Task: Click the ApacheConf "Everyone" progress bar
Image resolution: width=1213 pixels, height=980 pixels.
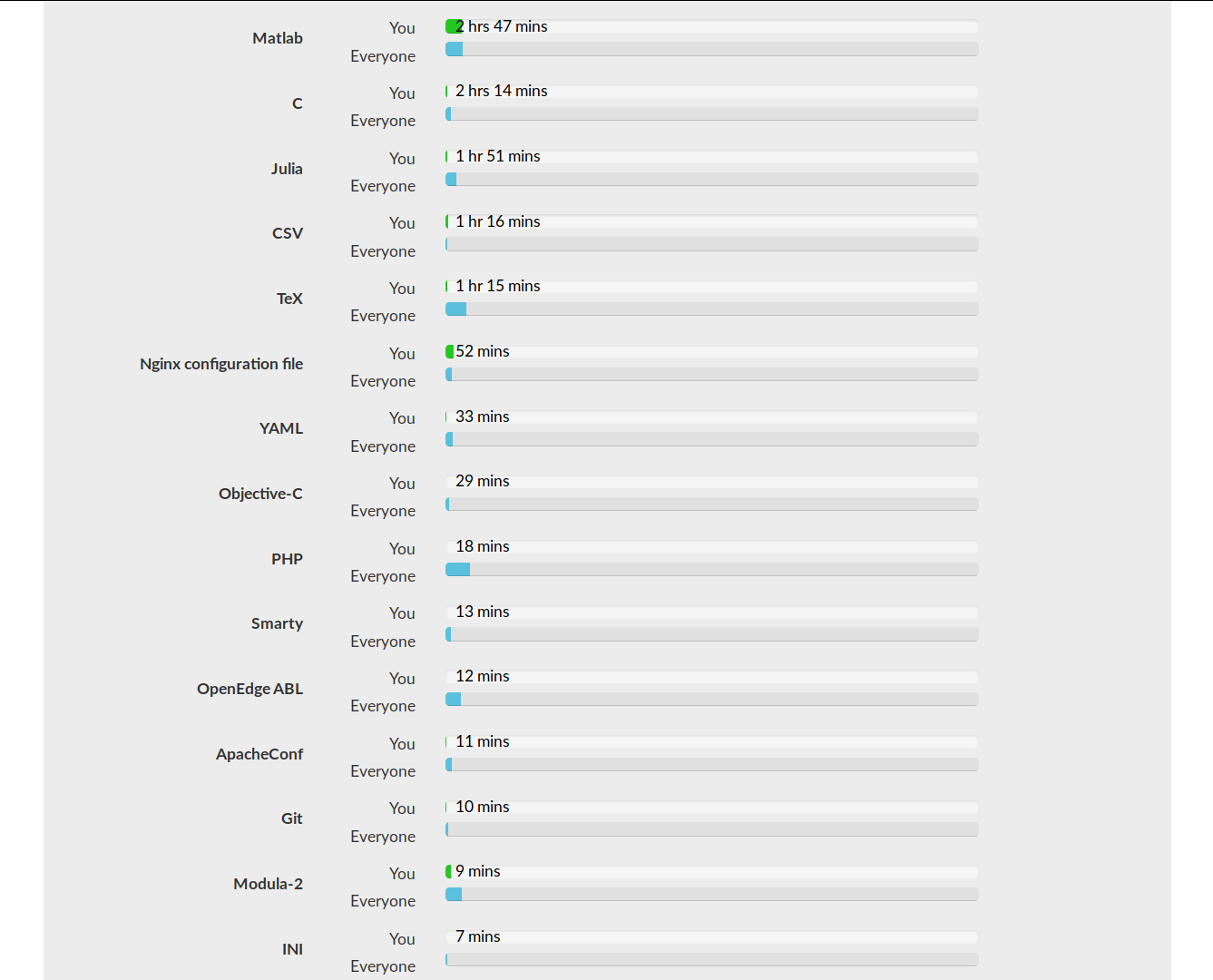Action: click(x=711, y=765)
